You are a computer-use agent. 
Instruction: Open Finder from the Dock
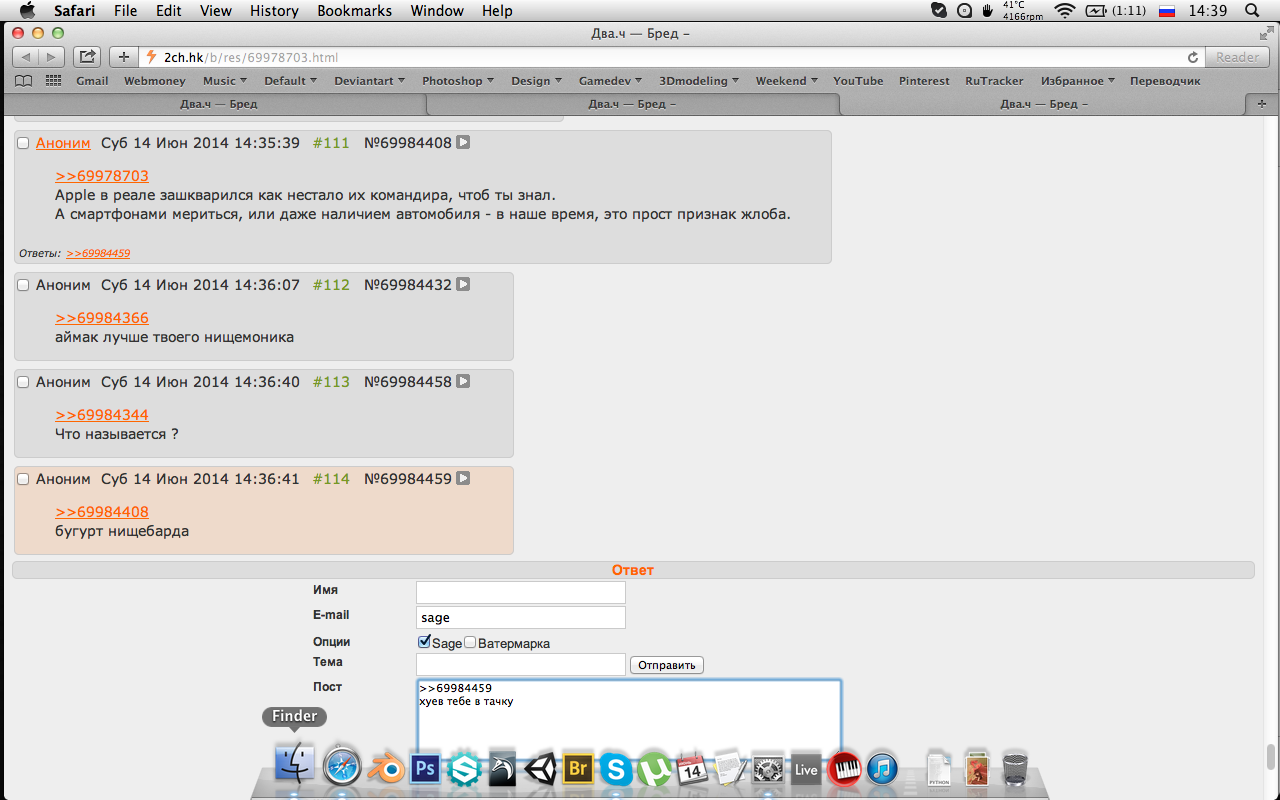294,764
